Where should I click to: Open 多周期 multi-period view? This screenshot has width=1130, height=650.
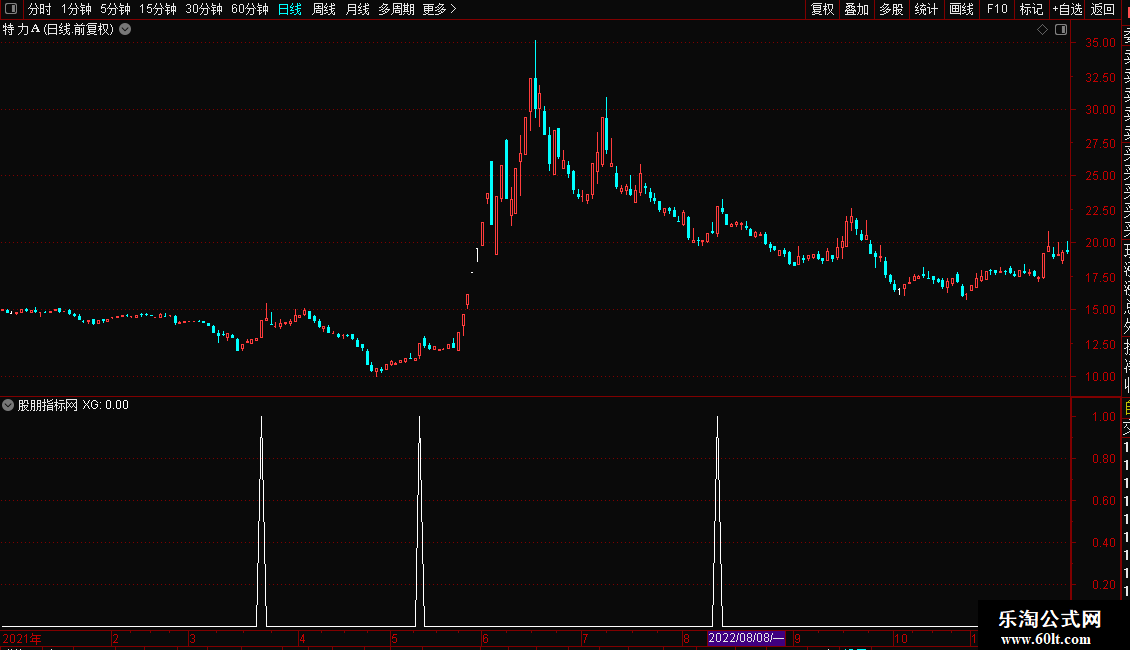pyautogui.click(x=396, y=9)
